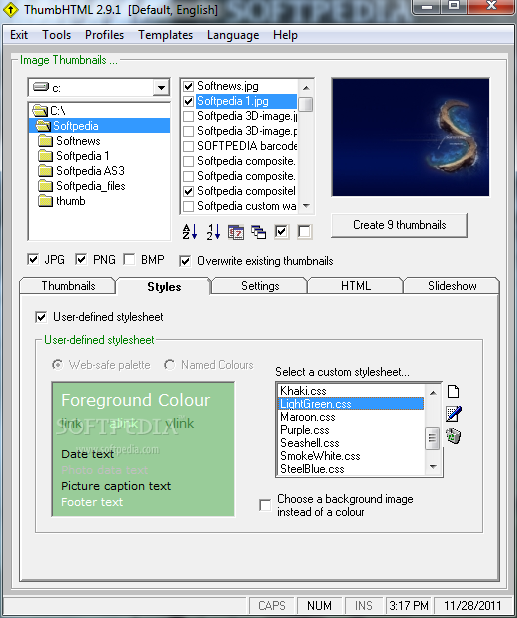Click Foreground Colour in style preview
This screenshot has height=618, width=517.
click(x=136, y=400)
